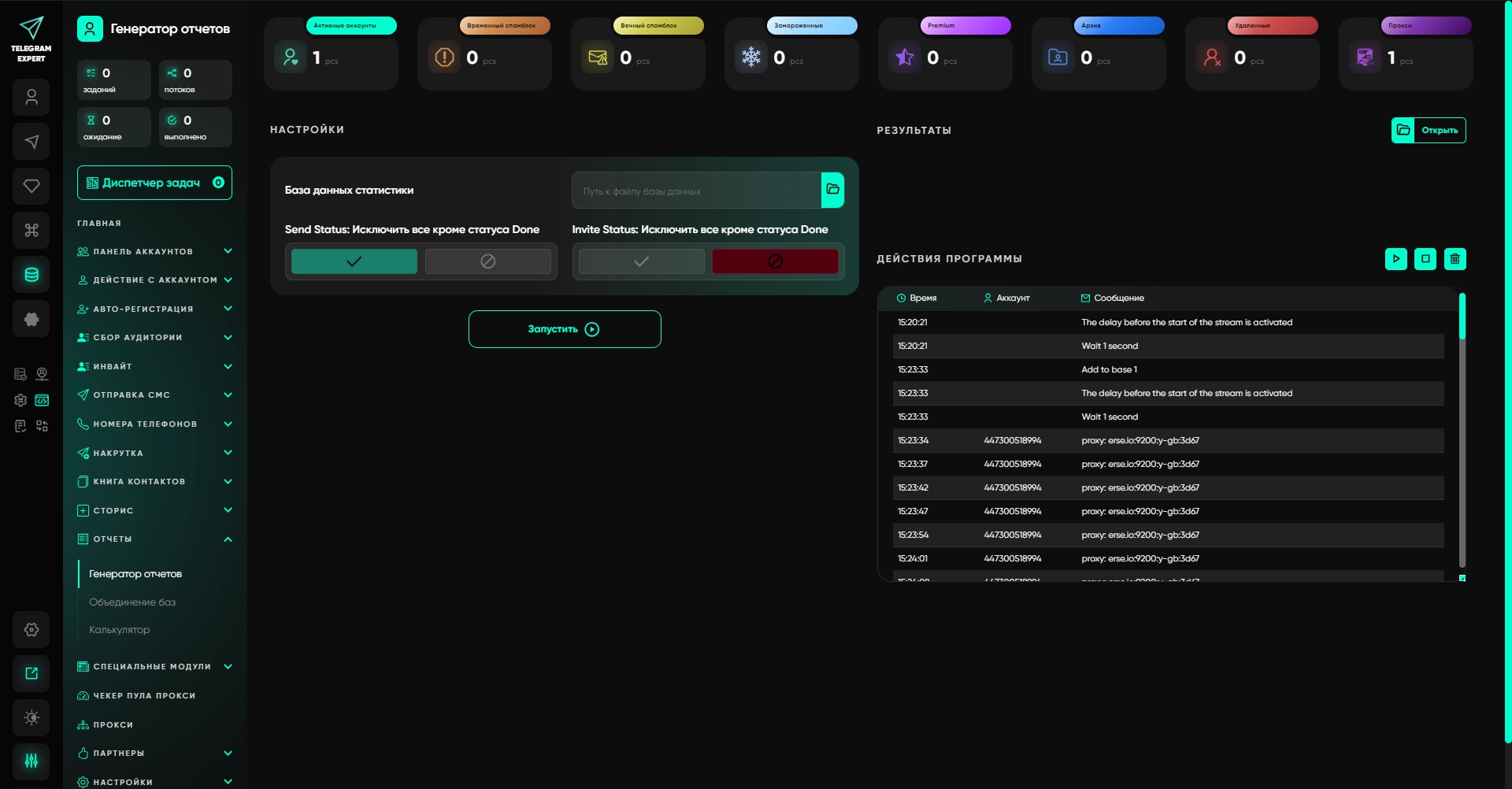Image resolution: width=1512 pixels, height=789 pixels.
Task: Click the gear settings icon in sidebar
Action: pyautogui.click(x=31, y=629)
